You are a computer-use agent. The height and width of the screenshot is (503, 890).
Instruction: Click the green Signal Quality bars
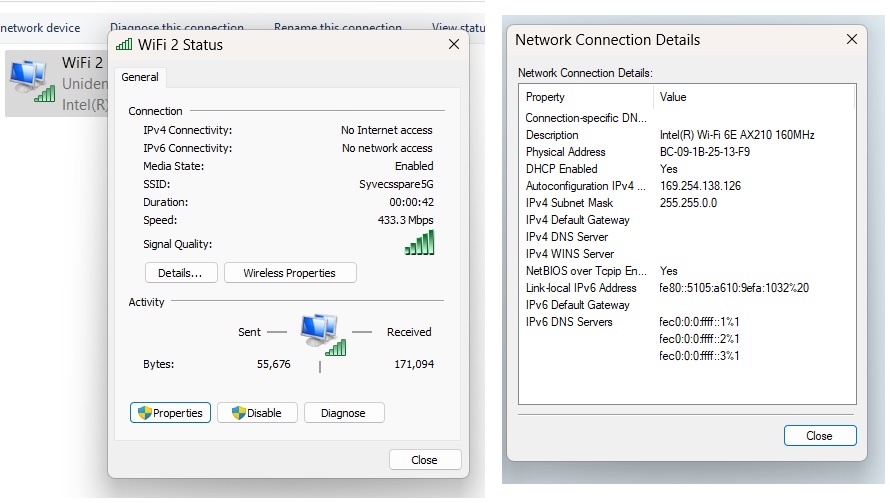pyautogui.click(x=420, y=242)
